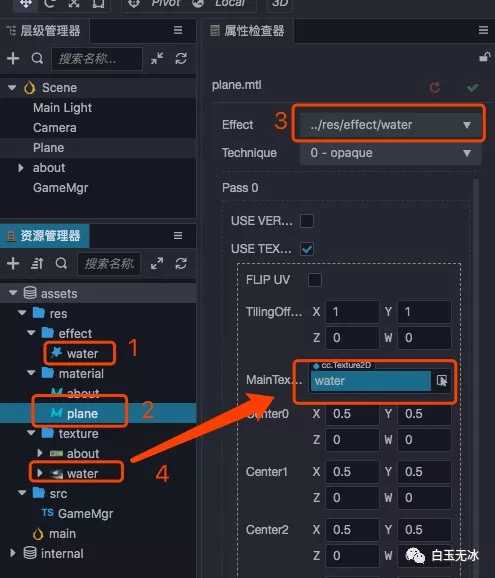Open assets panel hamburger menu
Viewport: 495px width, 578px height.
click(x=178, y=236)
